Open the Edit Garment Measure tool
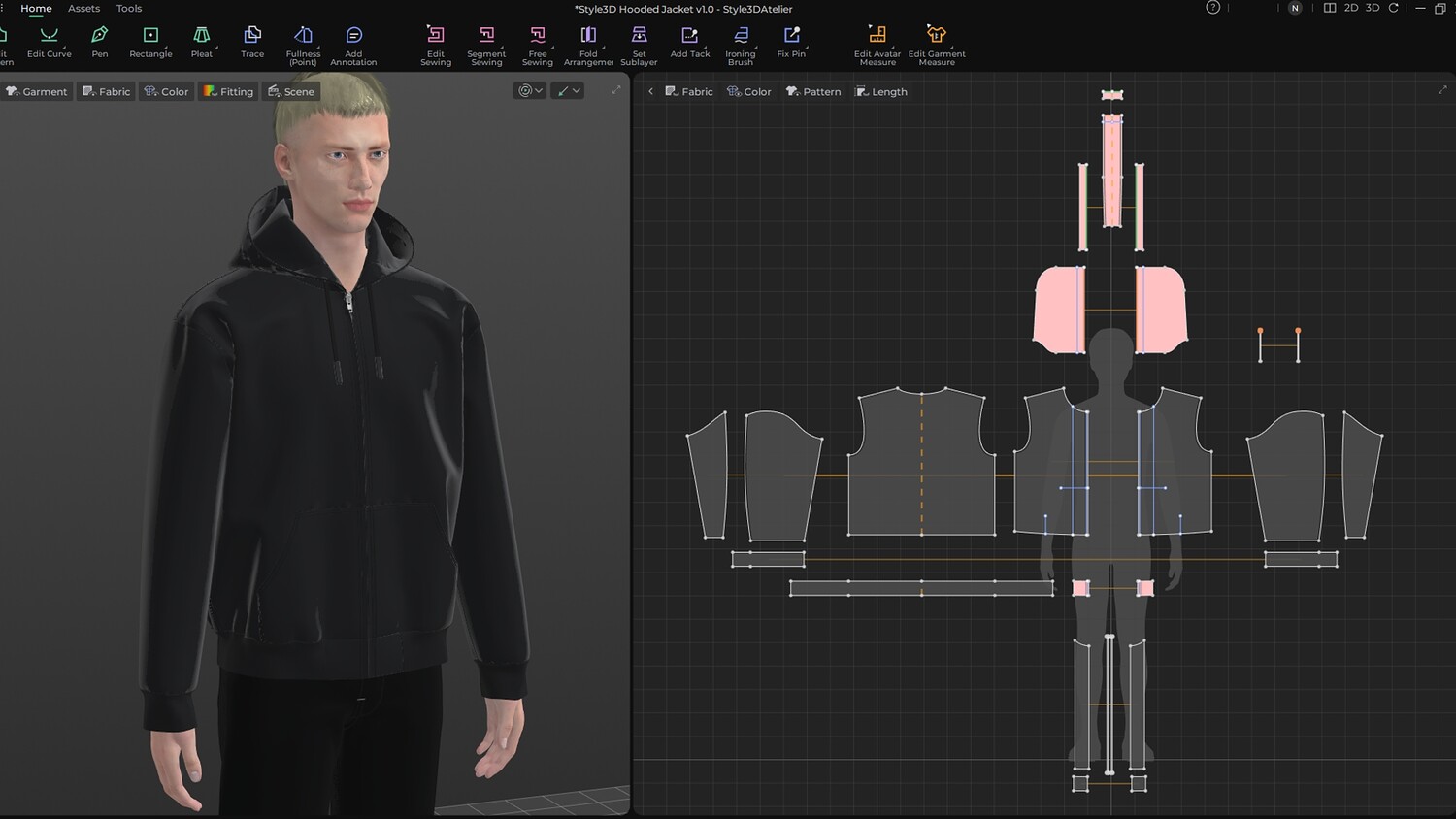 pos(937,45)
